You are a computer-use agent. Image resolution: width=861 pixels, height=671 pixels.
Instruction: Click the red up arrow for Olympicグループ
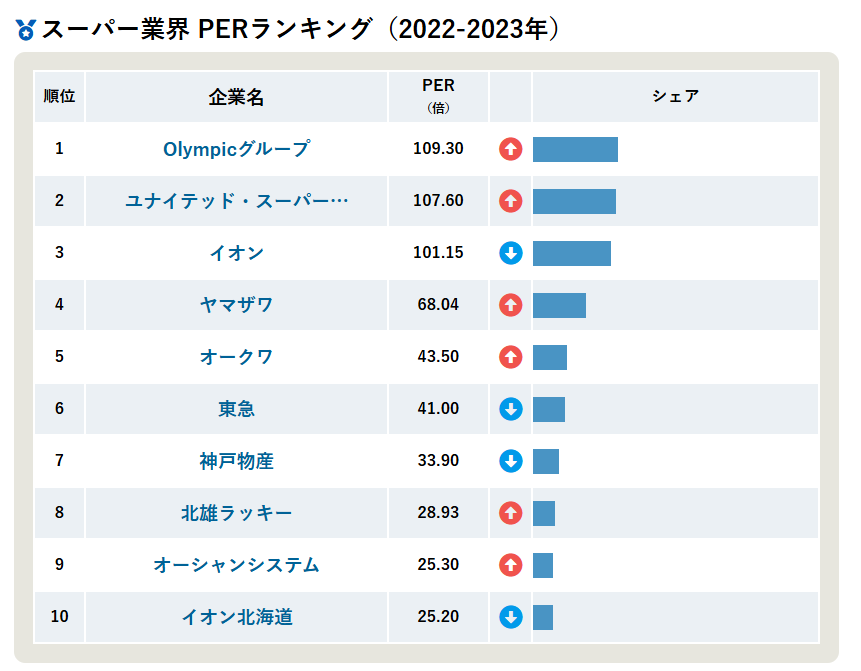tap(510, 149)
